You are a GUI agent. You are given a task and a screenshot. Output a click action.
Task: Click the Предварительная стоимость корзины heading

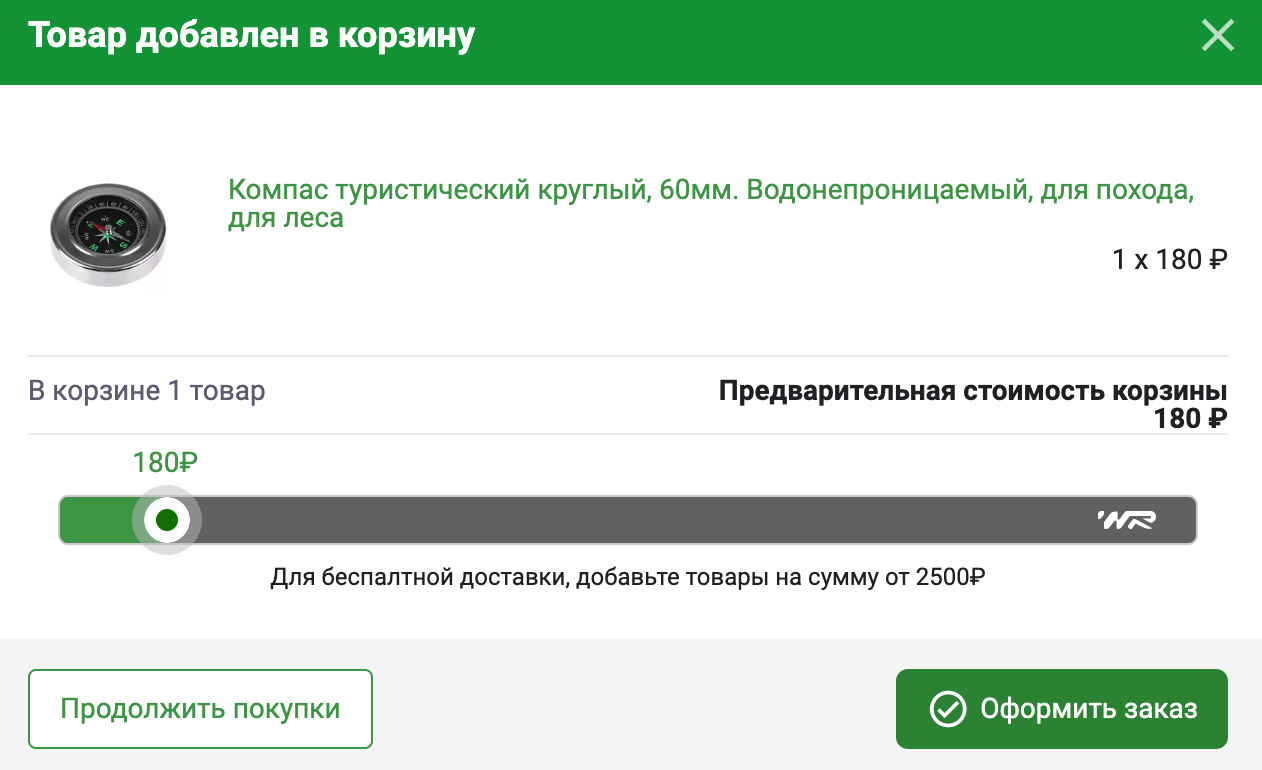point(972,390)
